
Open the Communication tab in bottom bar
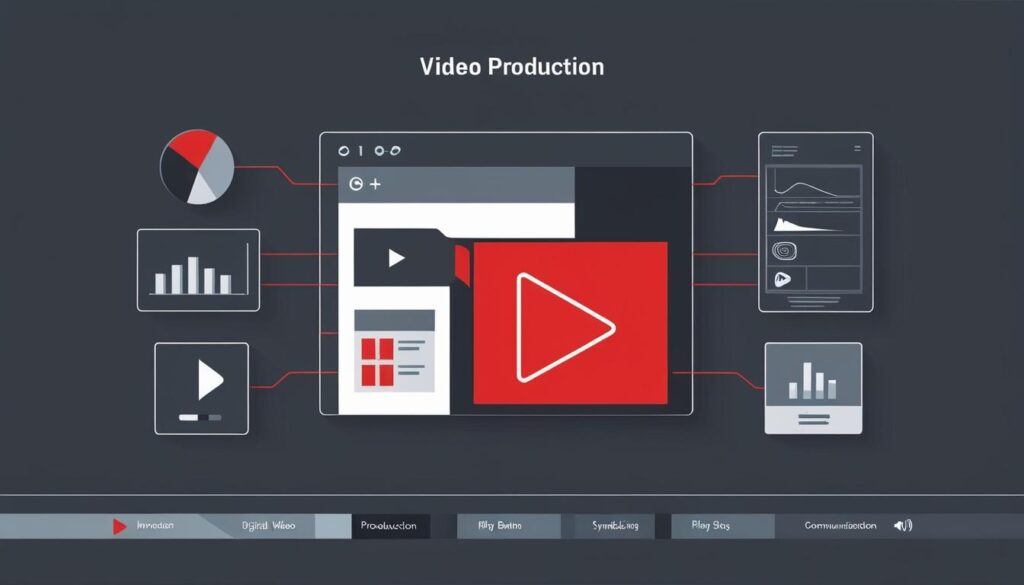tap(840, 526)
